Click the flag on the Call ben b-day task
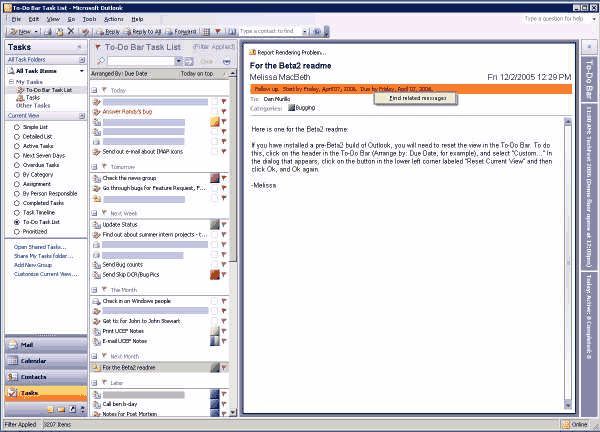The width and height of the screenshot is (600, 432). (x=224, y=404)
